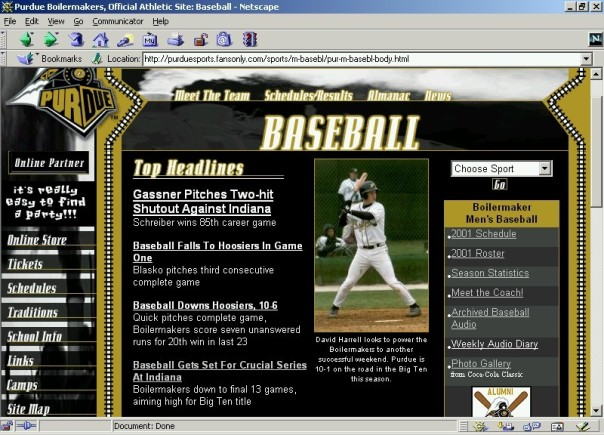
Task: Open the Go menu
Action: (78, 21)
